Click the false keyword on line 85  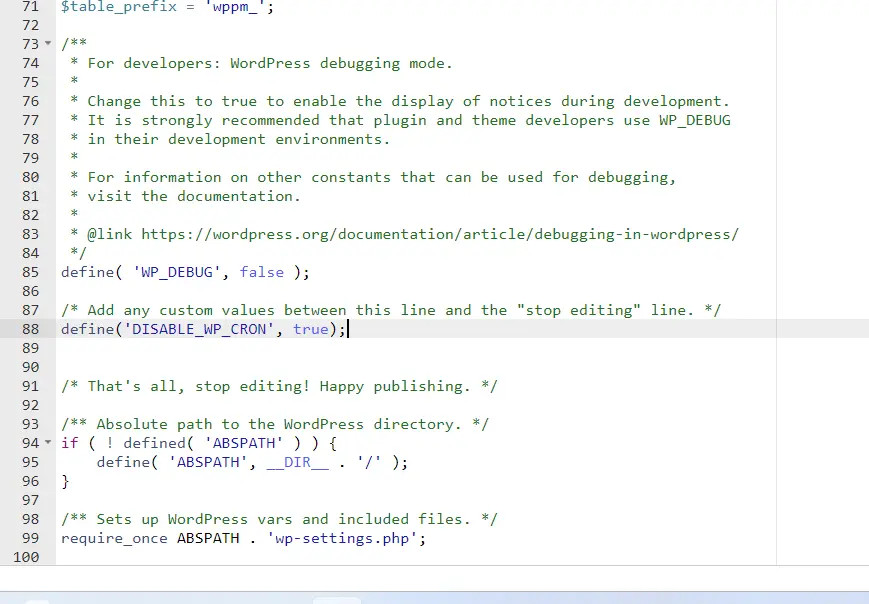point(262,272)
